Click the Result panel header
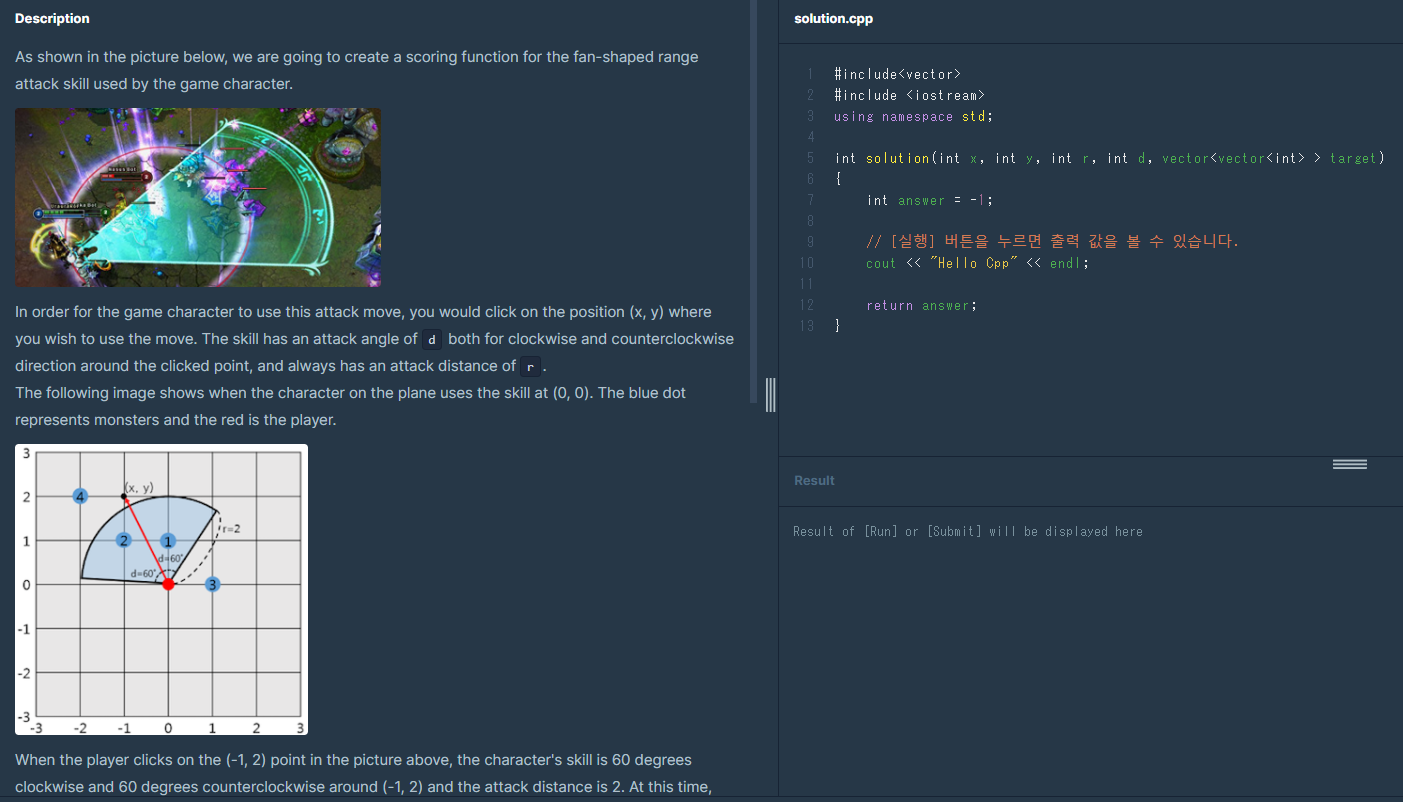The width and height of the screenshot is (1403, 802). click(x=814, y=480)
